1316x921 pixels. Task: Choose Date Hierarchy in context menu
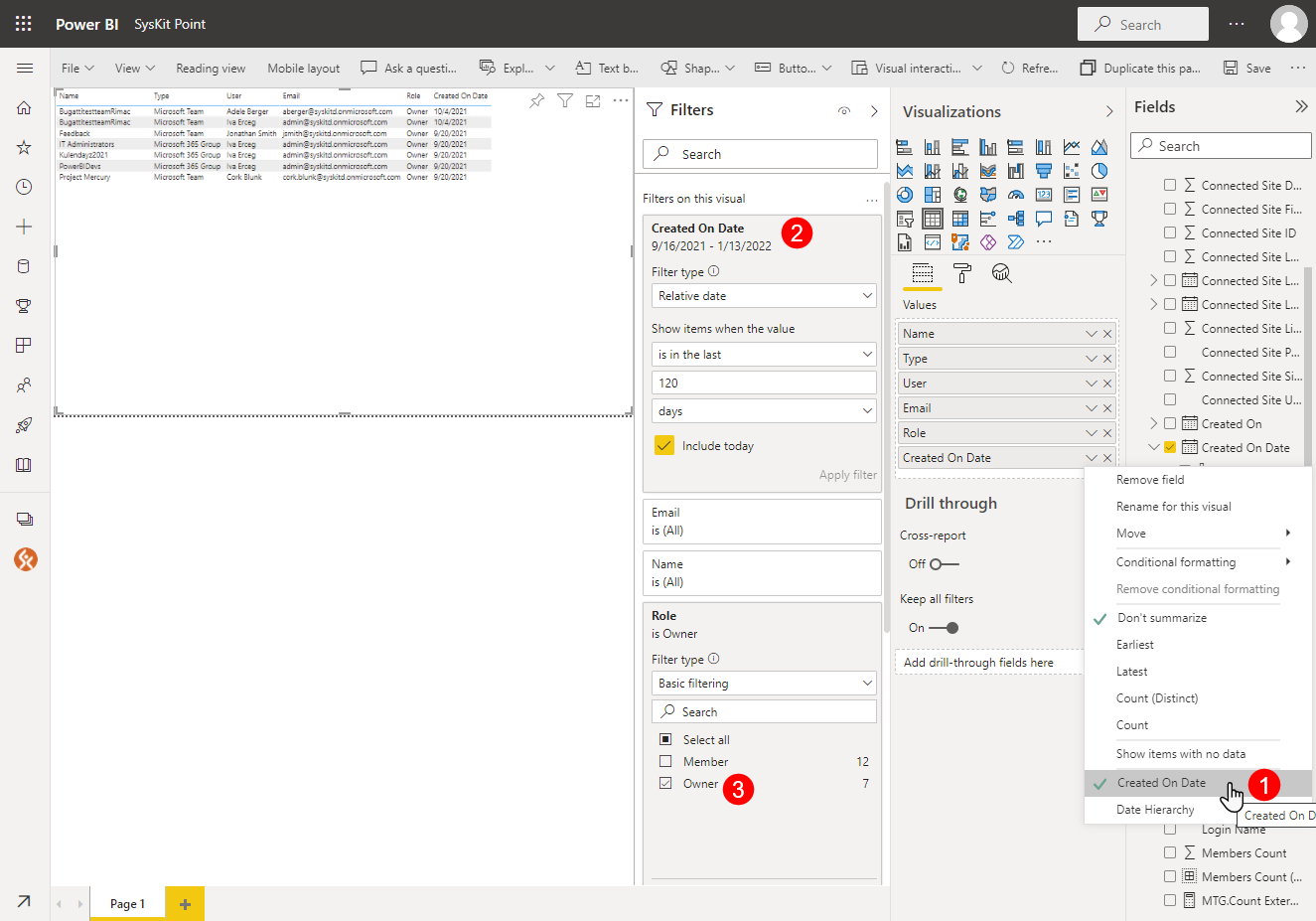[1155, 810]
